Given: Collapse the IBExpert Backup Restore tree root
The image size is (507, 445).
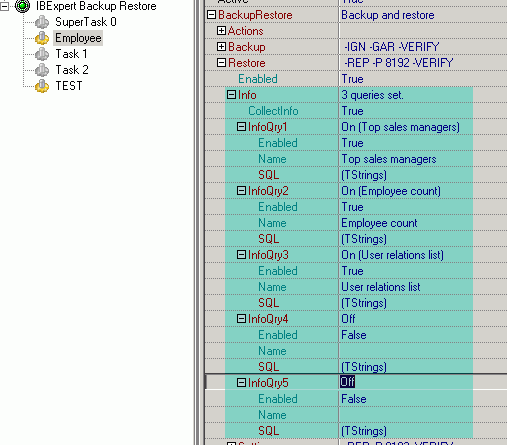Looking at the screenshot, I should [x=4, y=6].
